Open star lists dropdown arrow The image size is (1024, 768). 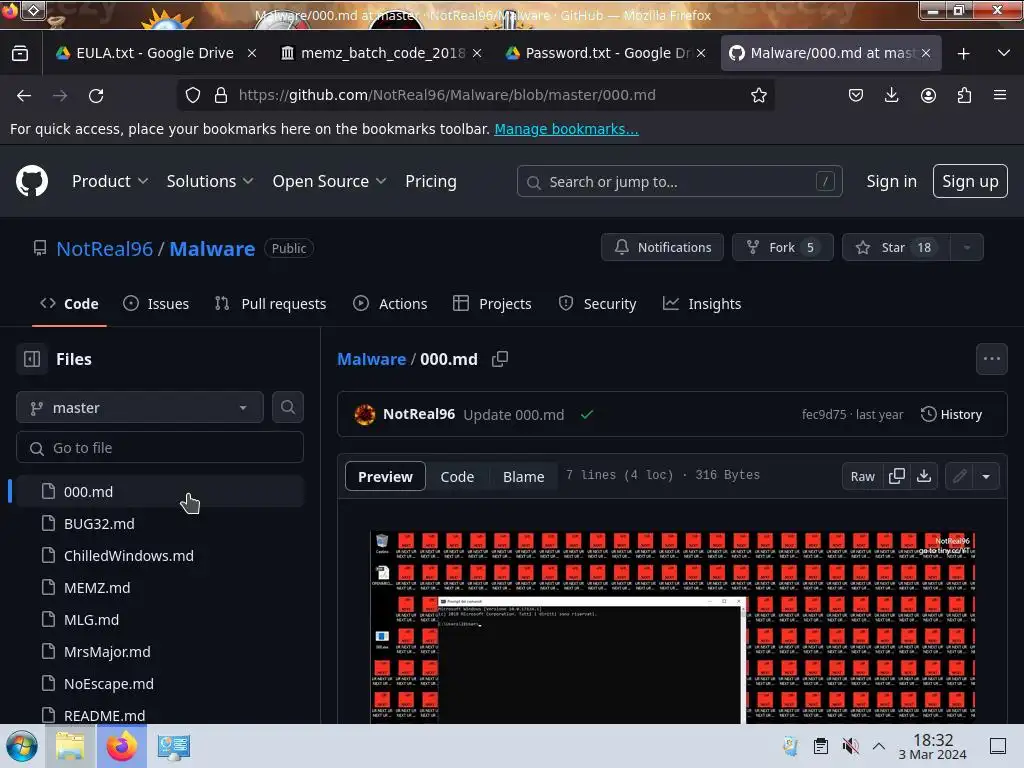(967, 248)
